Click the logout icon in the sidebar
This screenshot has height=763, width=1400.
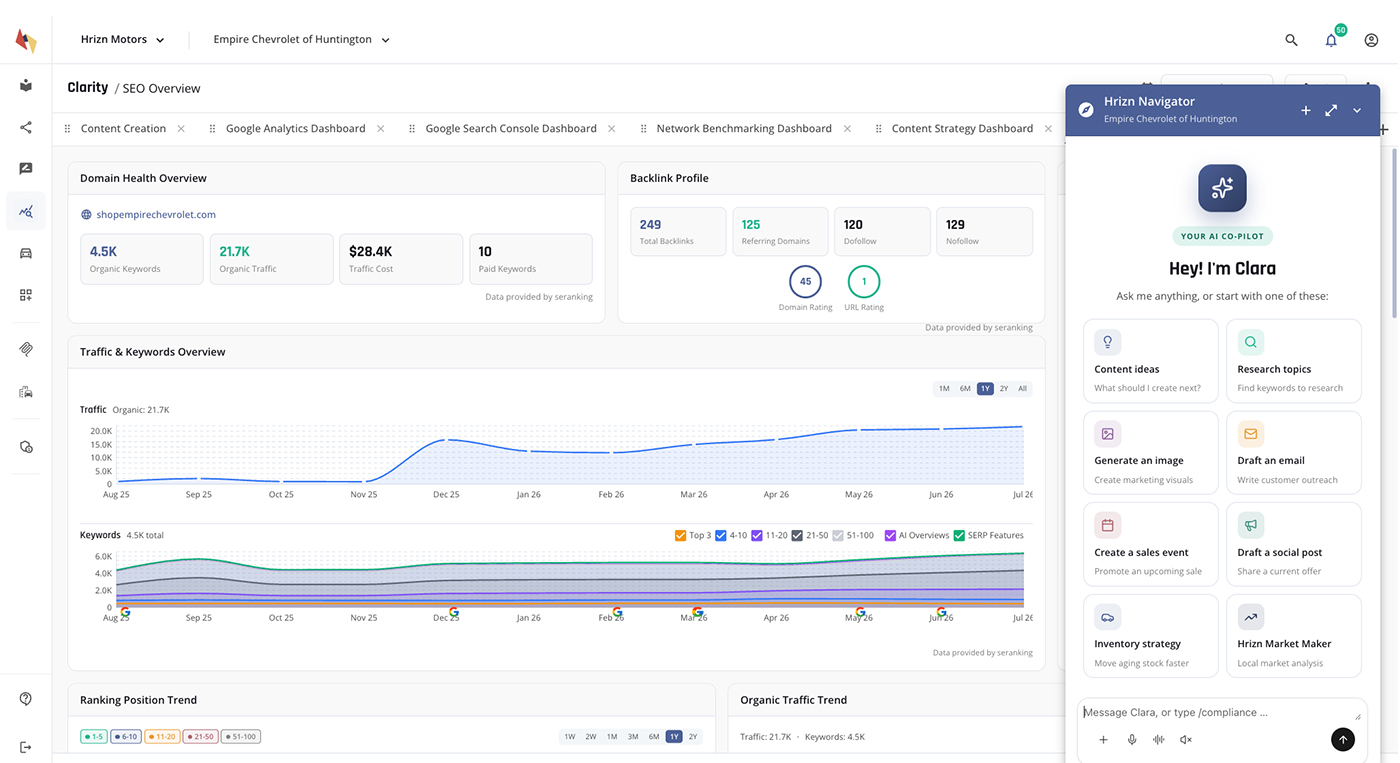tap(26, 747)
